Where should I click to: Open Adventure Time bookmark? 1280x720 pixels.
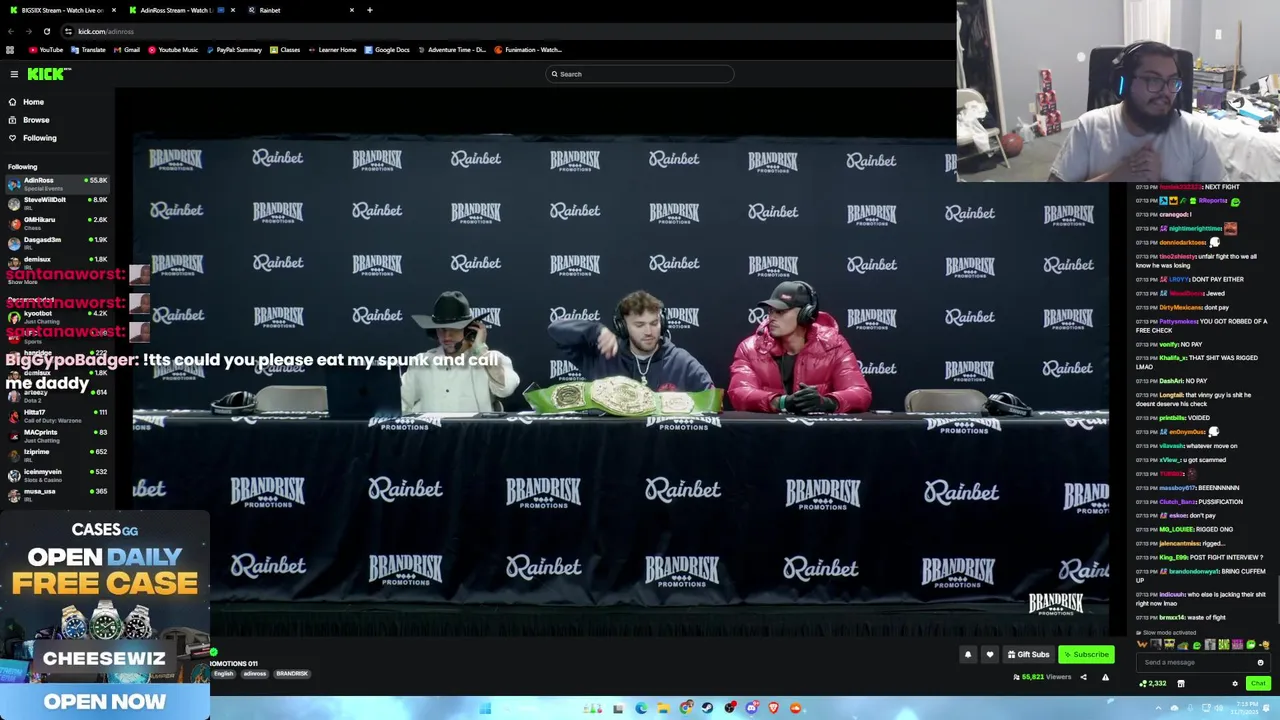coord(451,50)
